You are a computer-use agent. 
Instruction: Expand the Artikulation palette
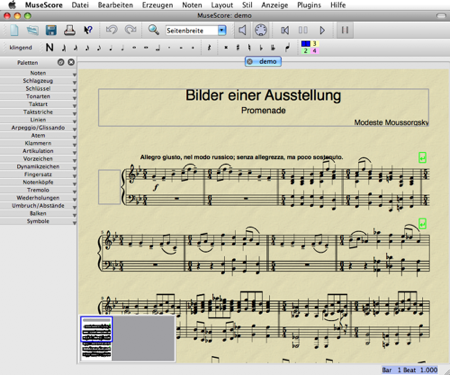[38, 151]
